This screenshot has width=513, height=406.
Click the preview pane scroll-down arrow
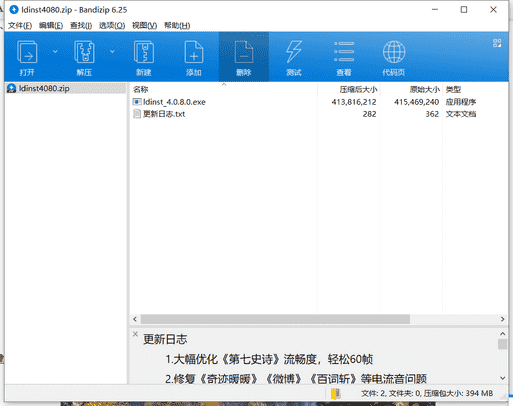pyautogui.click(x=503, y=378)
